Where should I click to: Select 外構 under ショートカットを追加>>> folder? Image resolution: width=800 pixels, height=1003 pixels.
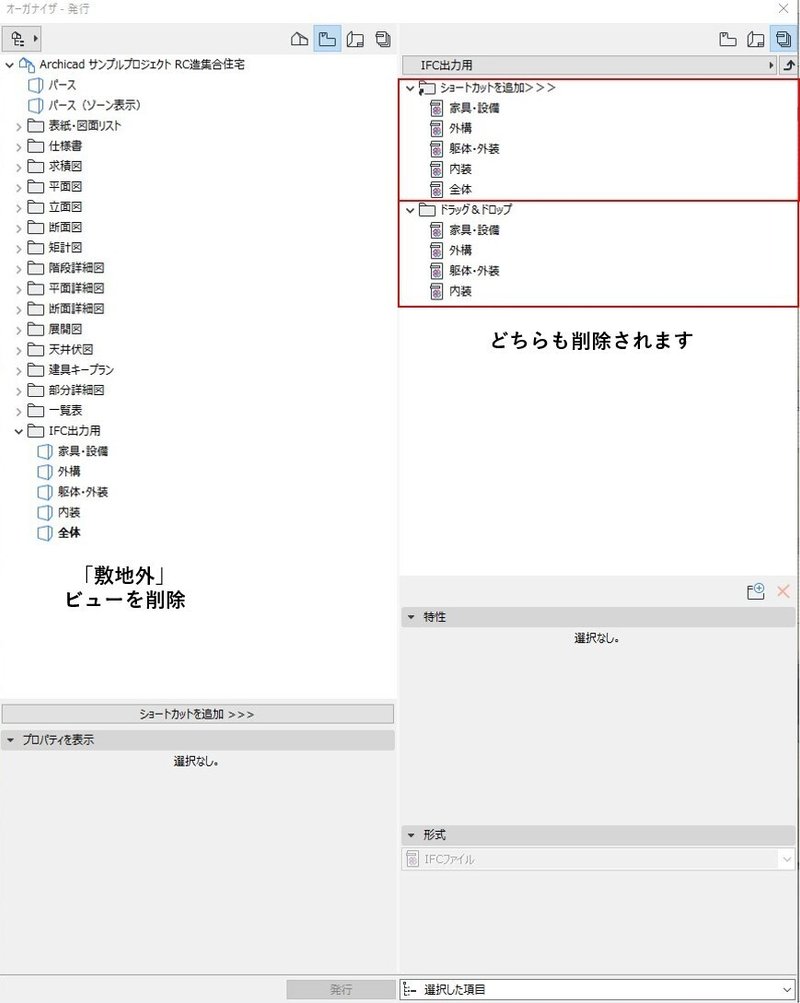click(x=460, y=129)
